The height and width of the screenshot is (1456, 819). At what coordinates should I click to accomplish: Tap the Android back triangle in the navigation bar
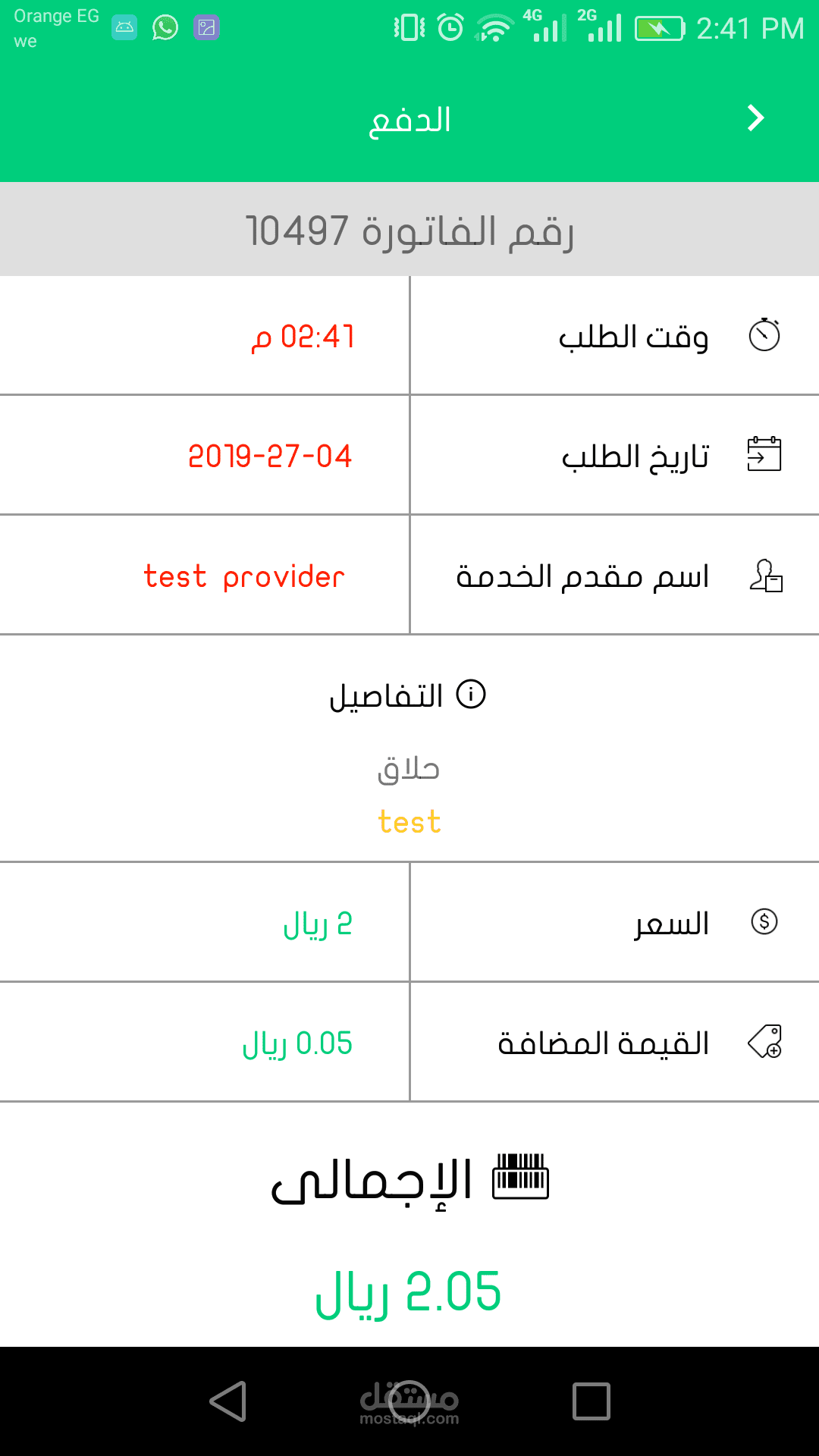[227, 1401]
